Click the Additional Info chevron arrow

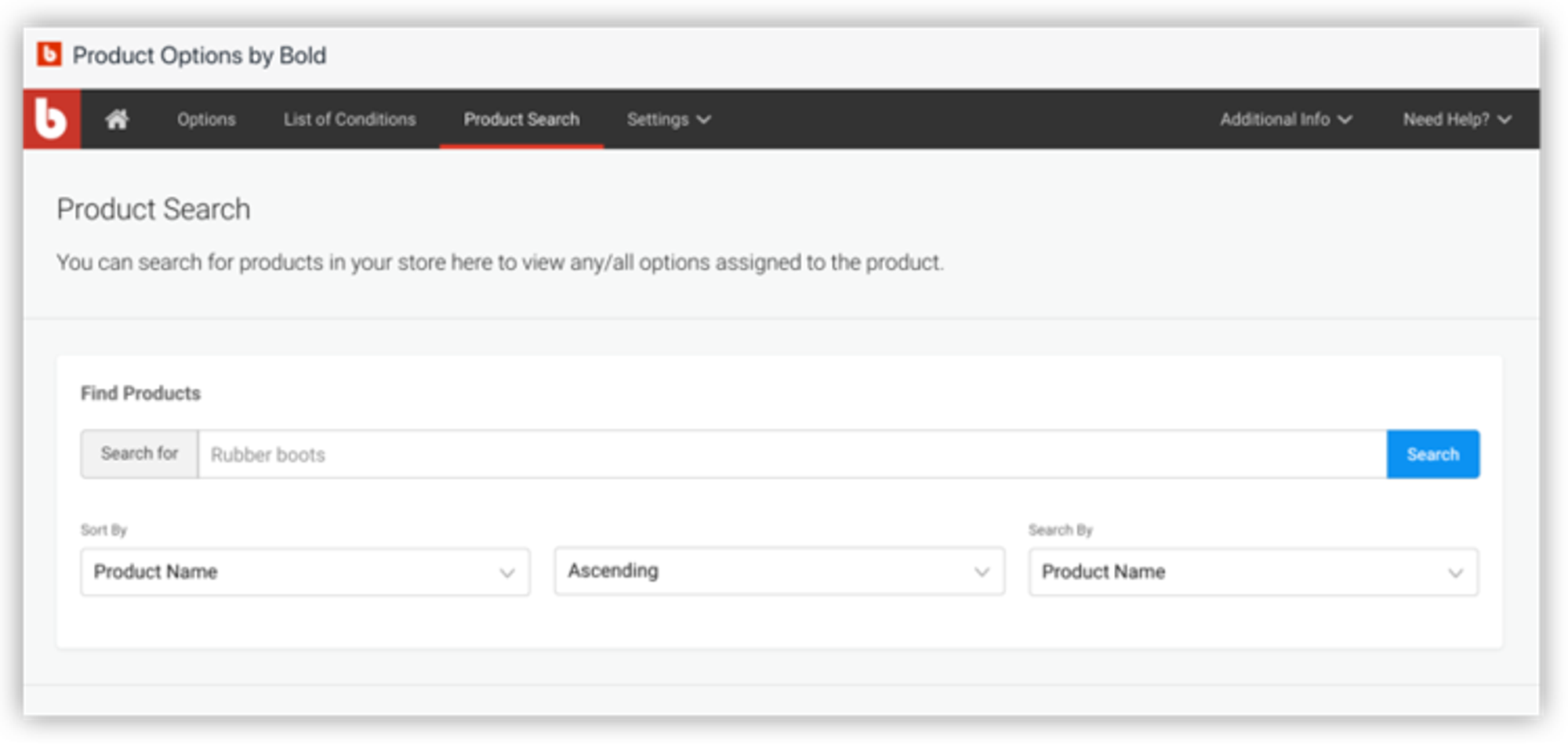coord(1345,119)
